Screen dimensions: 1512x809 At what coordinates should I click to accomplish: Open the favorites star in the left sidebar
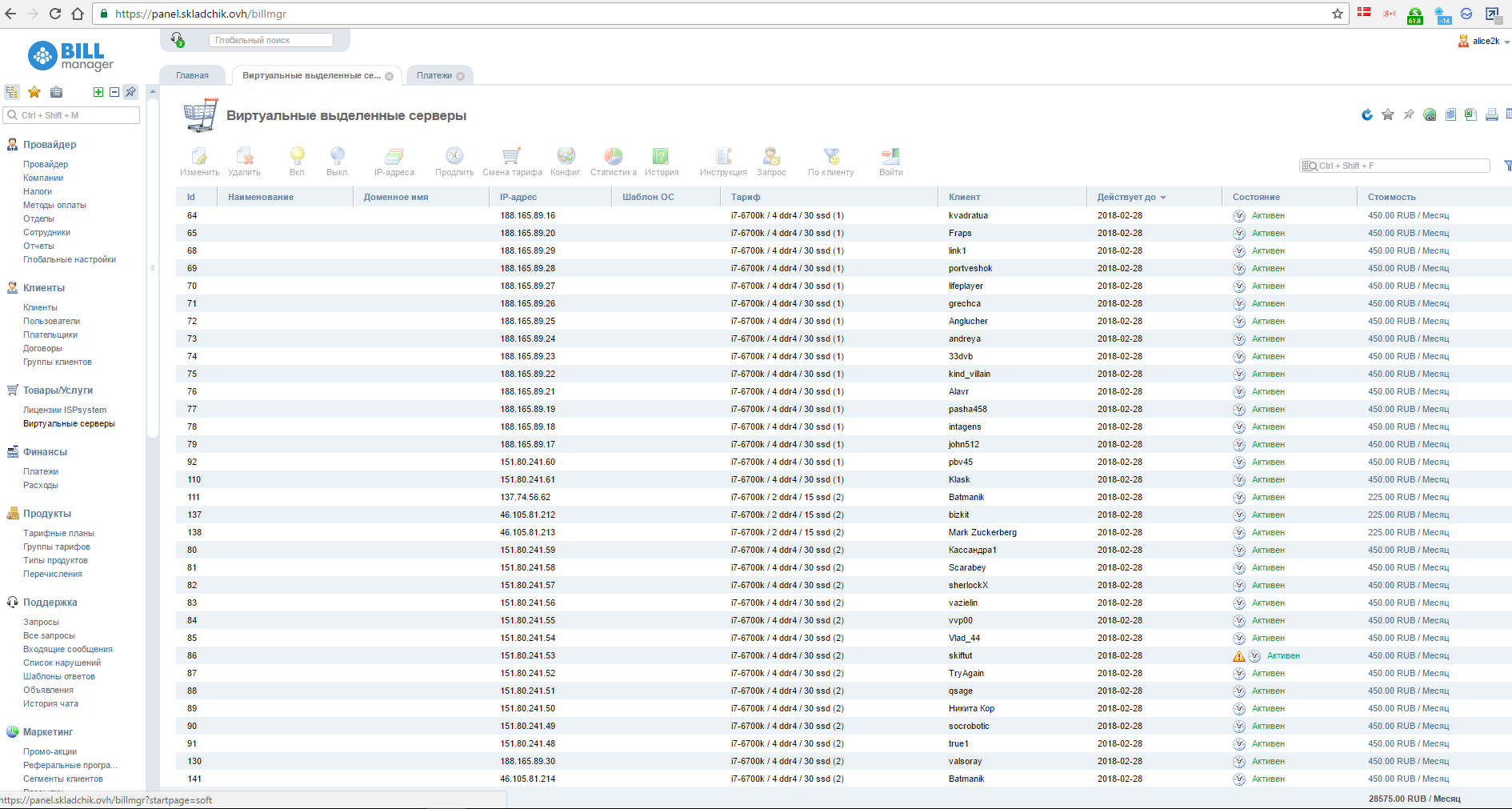(x=34, y=92)
